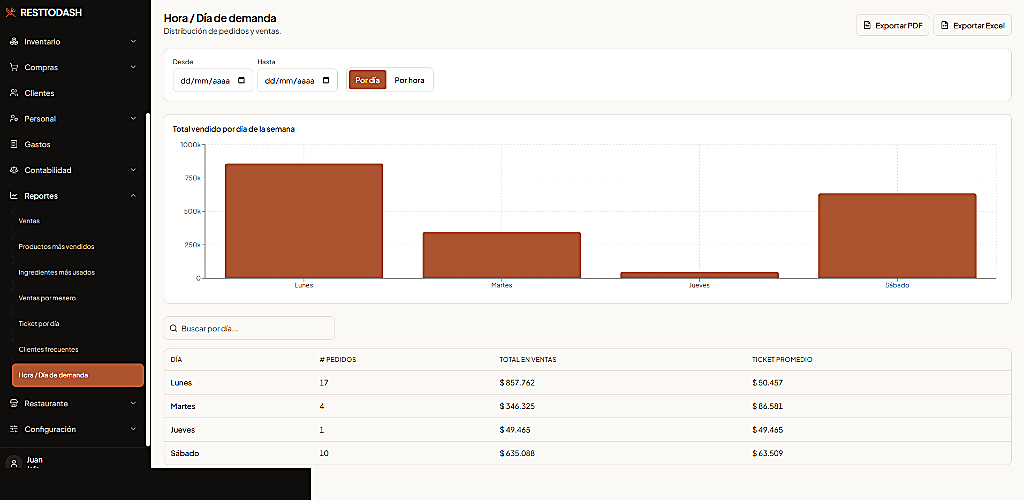1024x500 pixels.
Task: Expand the Personal menu chevron
Action: point(133,119)
